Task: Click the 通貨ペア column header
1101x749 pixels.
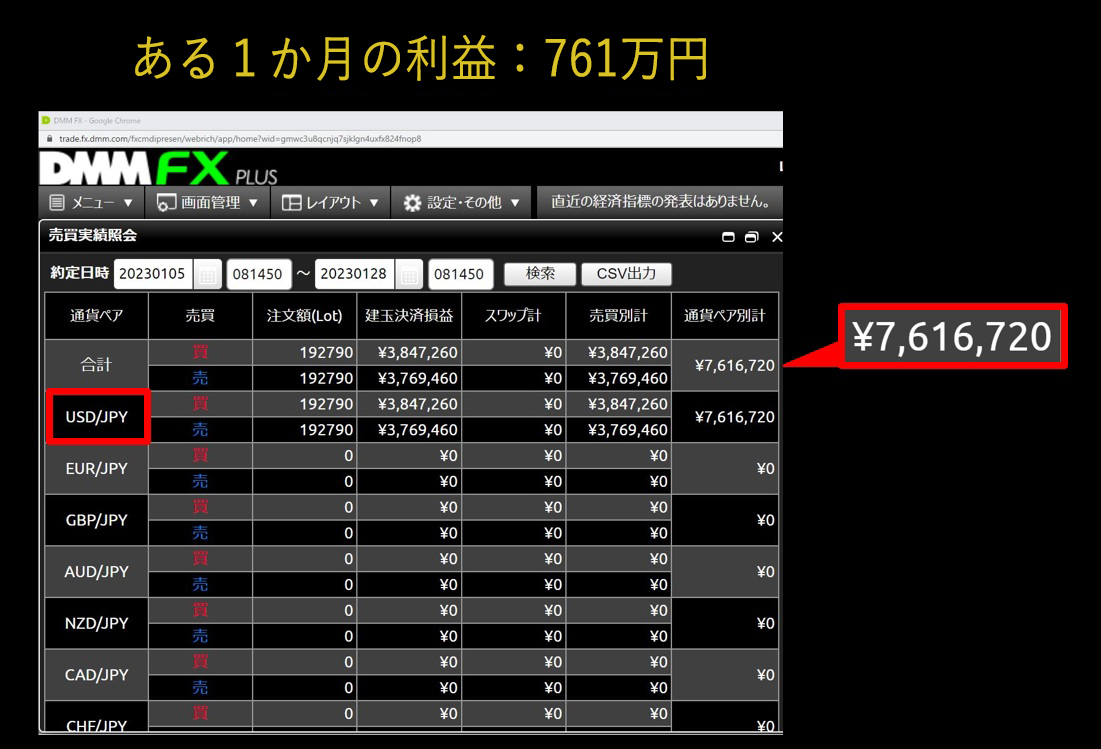Action: 97,316
